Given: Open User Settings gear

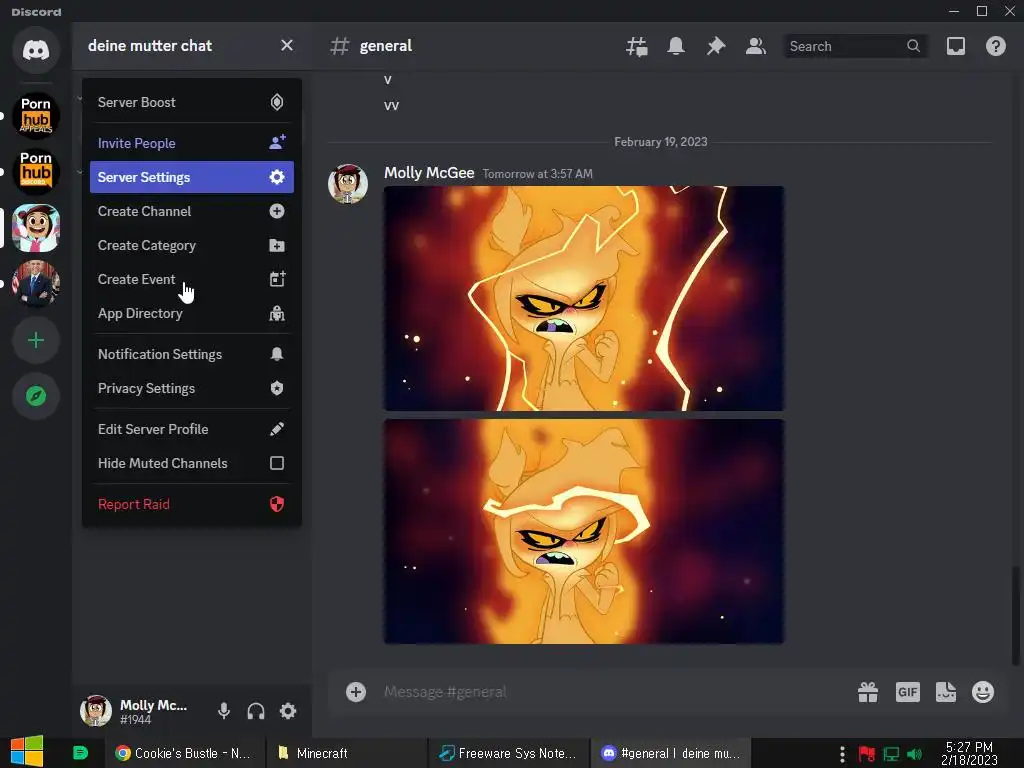Looking at the screenshot, I should click(x=288, y=711).
